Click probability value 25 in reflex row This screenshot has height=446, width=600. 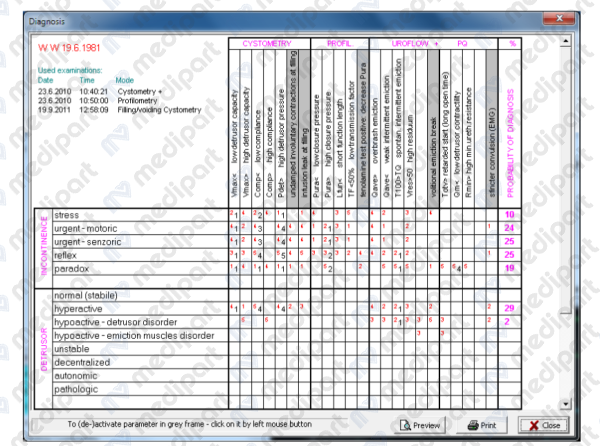pyautogui.click(x=509, y=255)
